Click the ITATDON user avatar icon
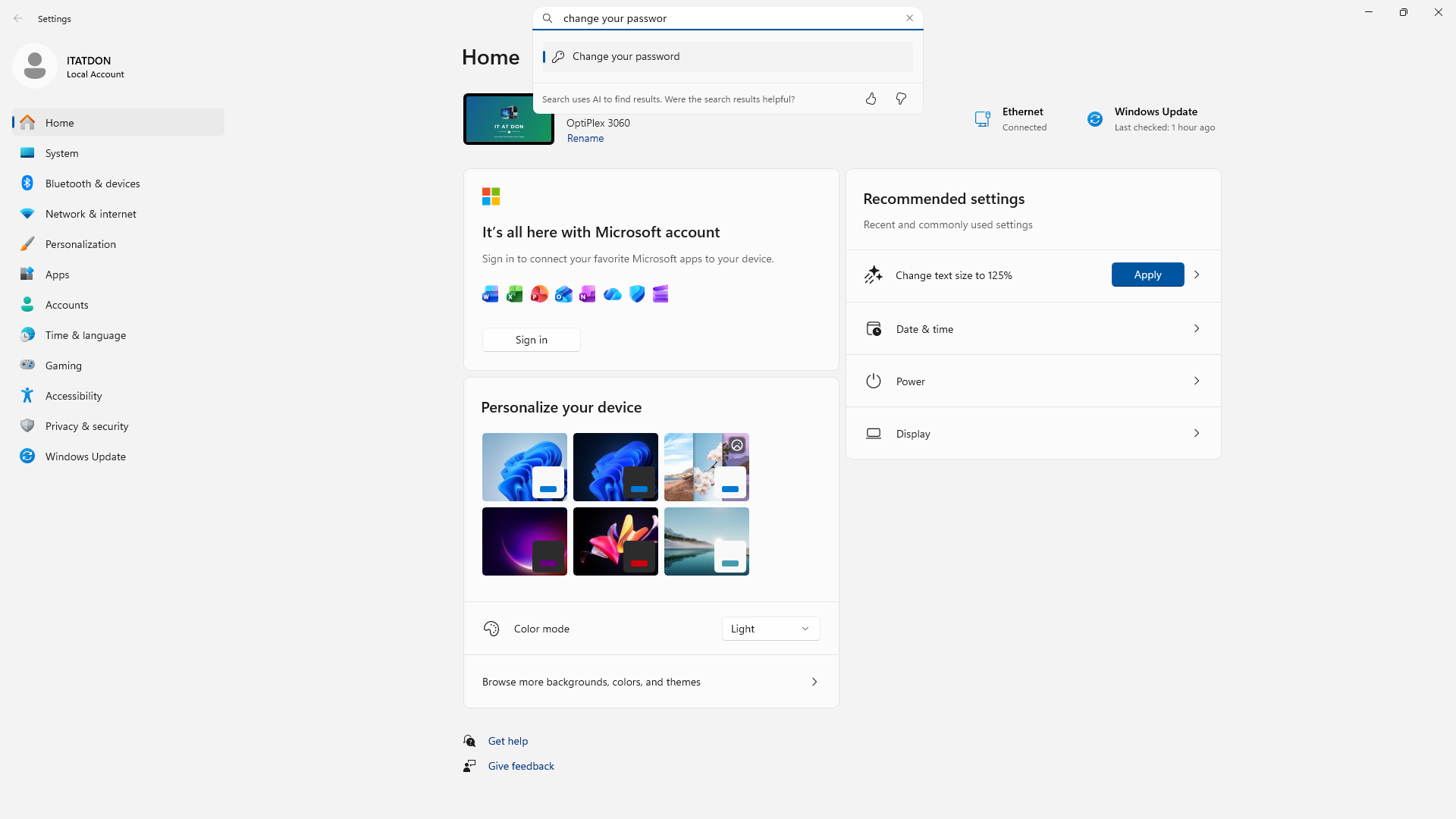1456x819 pixels. [35, 66]
